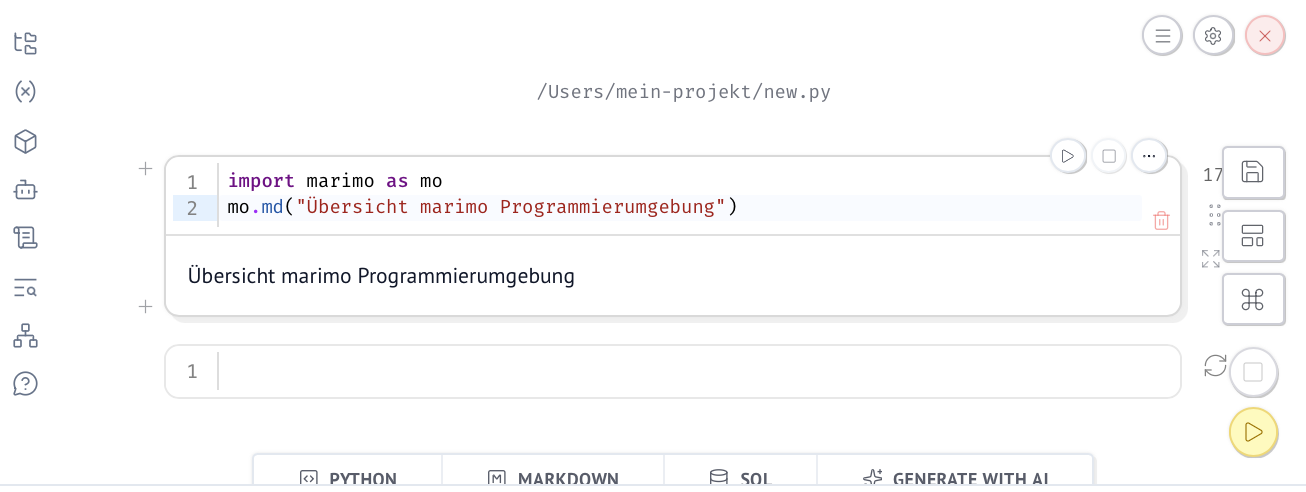
Task: Open the packages cube icon
Action: click(x=25, y=141)
